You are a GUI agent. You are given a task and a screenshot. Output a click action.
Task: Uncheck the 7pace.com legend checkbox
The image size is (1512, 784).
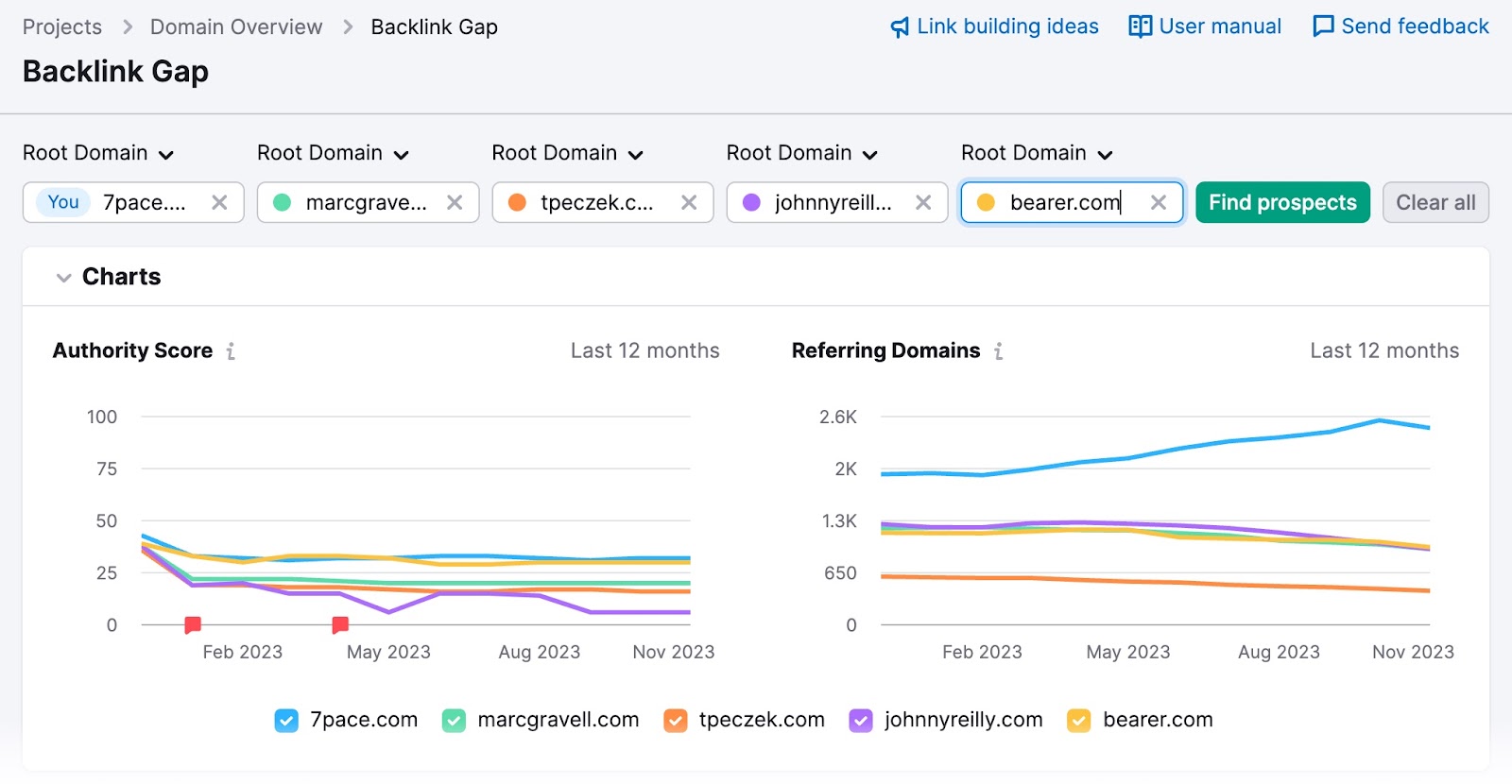click(x=286, y=721)
